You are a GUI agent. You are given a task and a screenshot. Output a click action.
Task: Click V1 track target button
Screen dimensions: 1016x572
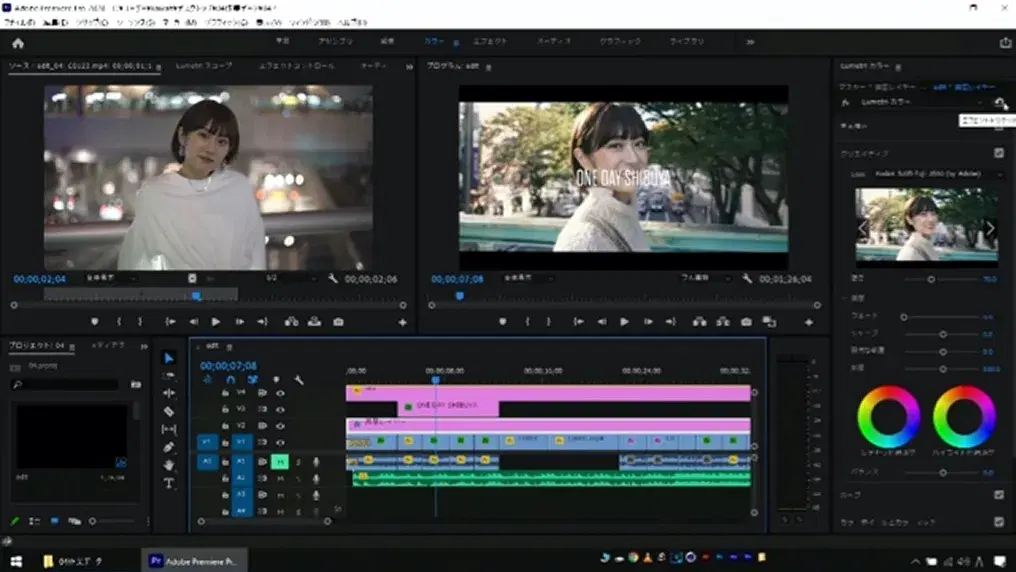(x=242, y=442)
